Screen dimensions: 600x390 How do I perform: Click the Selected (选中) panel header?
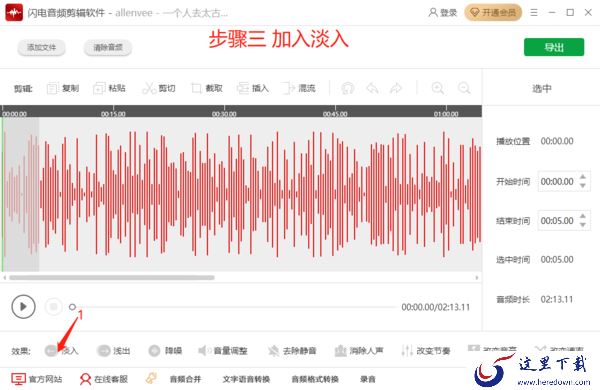(541, 88)
